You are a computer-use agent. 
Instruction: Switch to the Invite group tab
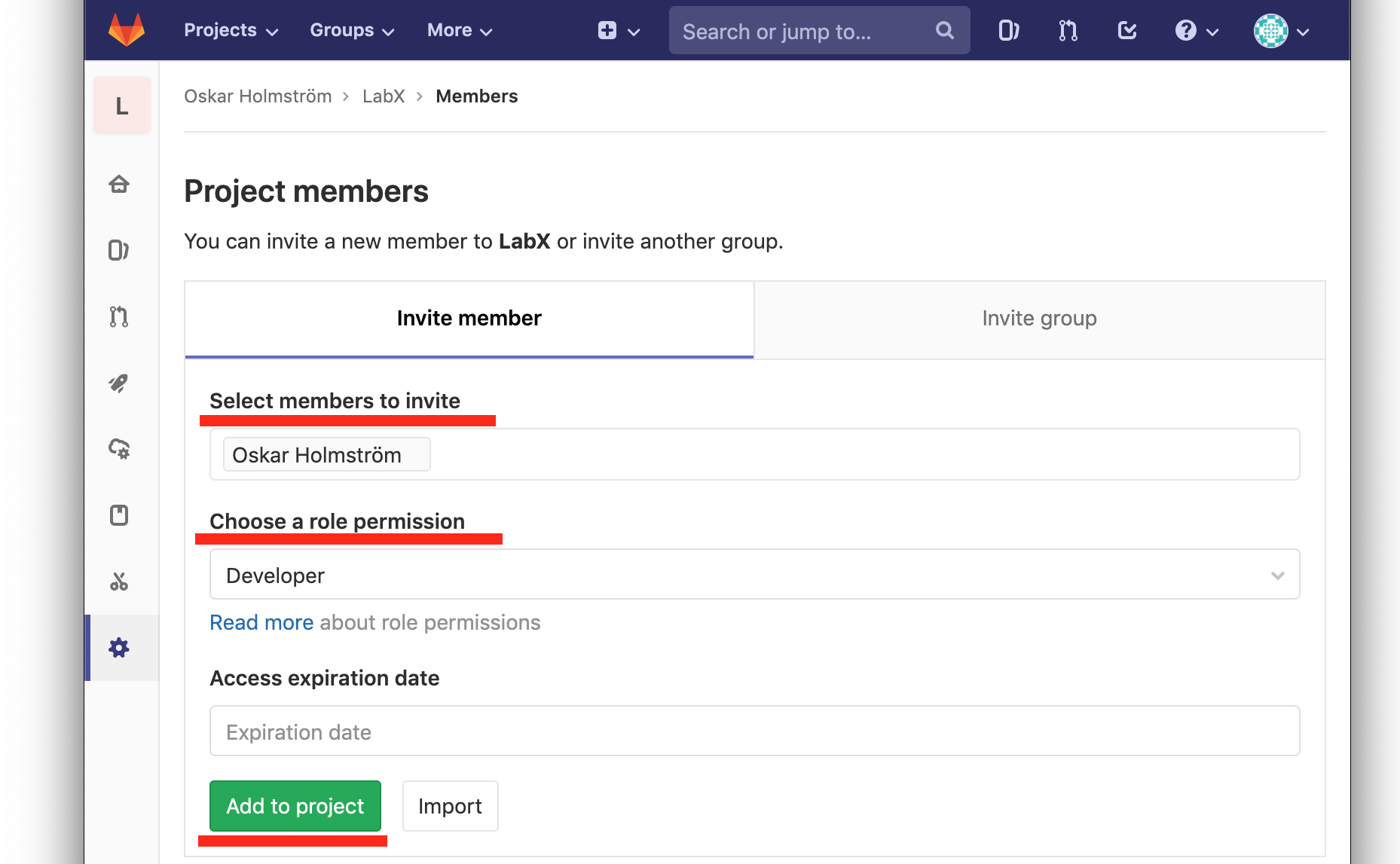point(1039,319)
